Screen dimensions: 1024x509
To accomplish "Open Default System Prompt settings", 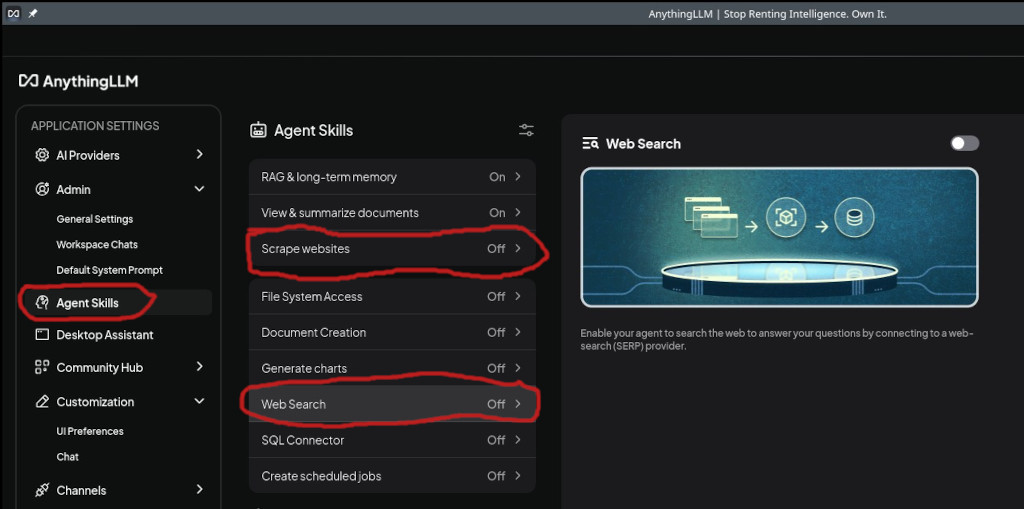I will [x=110, y=270].
